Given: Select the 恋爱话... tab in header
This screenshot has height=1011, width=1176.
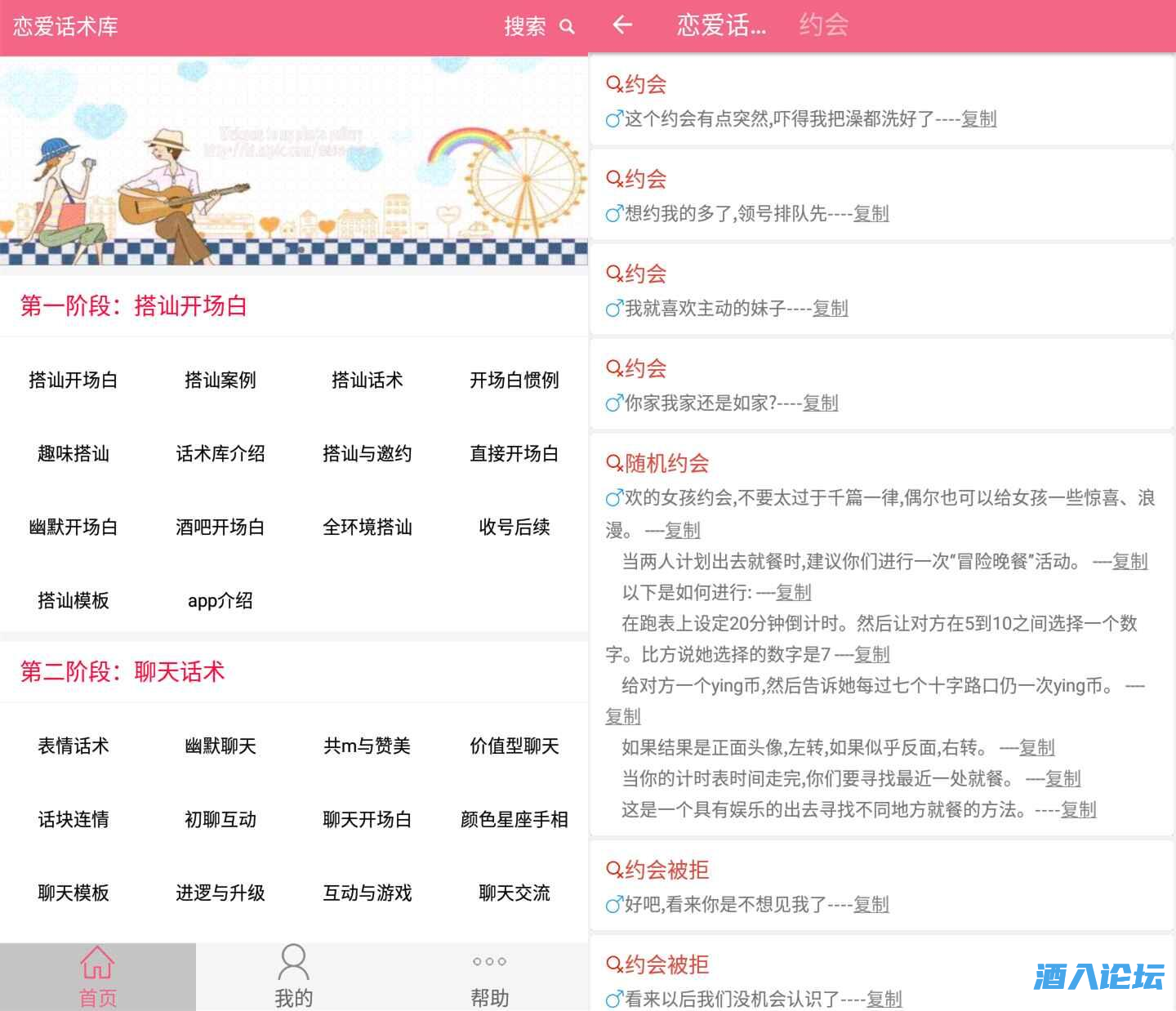Looking at the screenshot, I should point(721,25).
